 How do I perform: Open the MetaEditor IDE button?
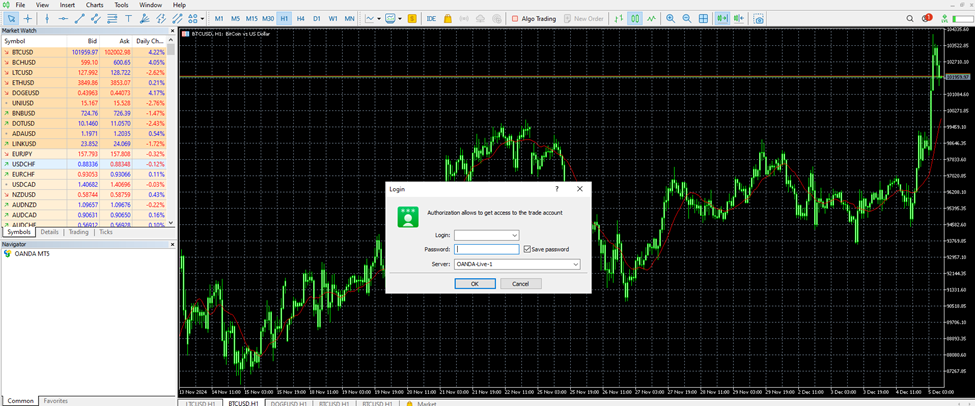pos(431,19)
